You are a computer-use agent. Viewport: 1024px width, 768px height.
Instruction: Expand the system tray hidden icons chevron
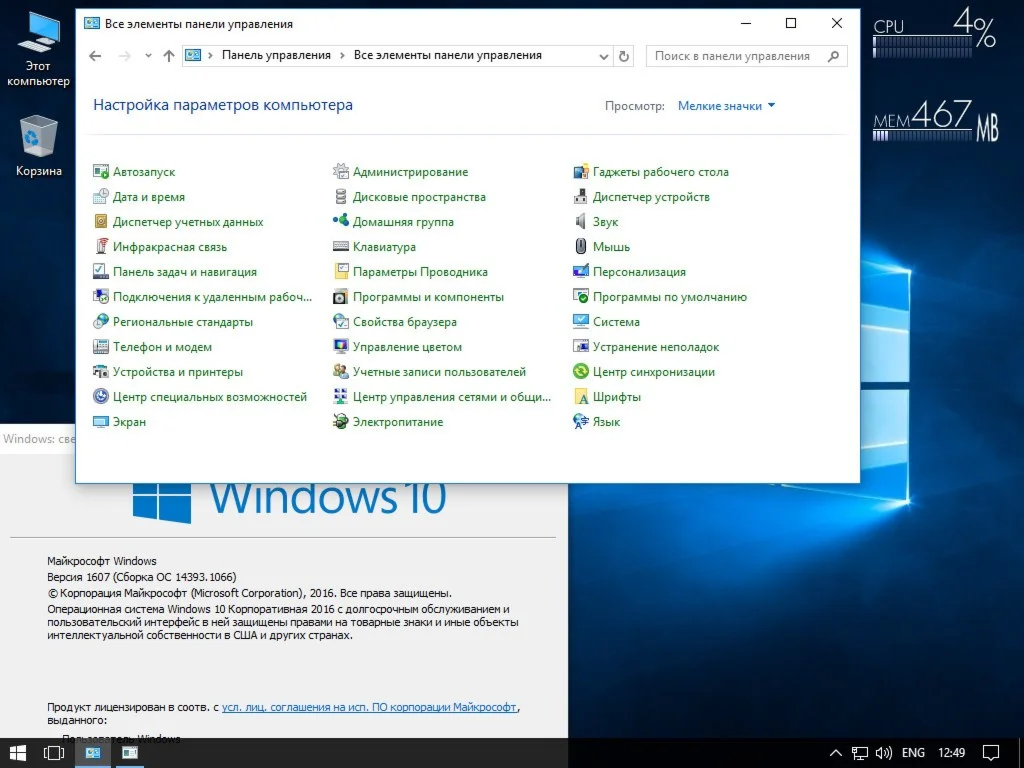pyautogui.click(x=836, y=752)
